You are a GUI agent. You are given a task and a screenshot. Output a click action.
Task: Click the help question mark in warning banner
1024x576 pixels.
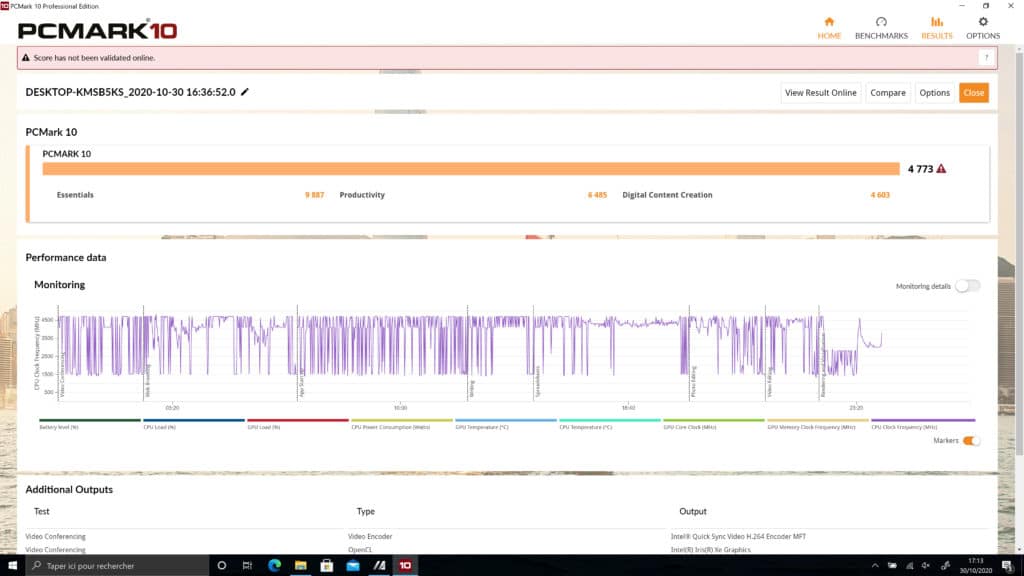pos(986,57)
